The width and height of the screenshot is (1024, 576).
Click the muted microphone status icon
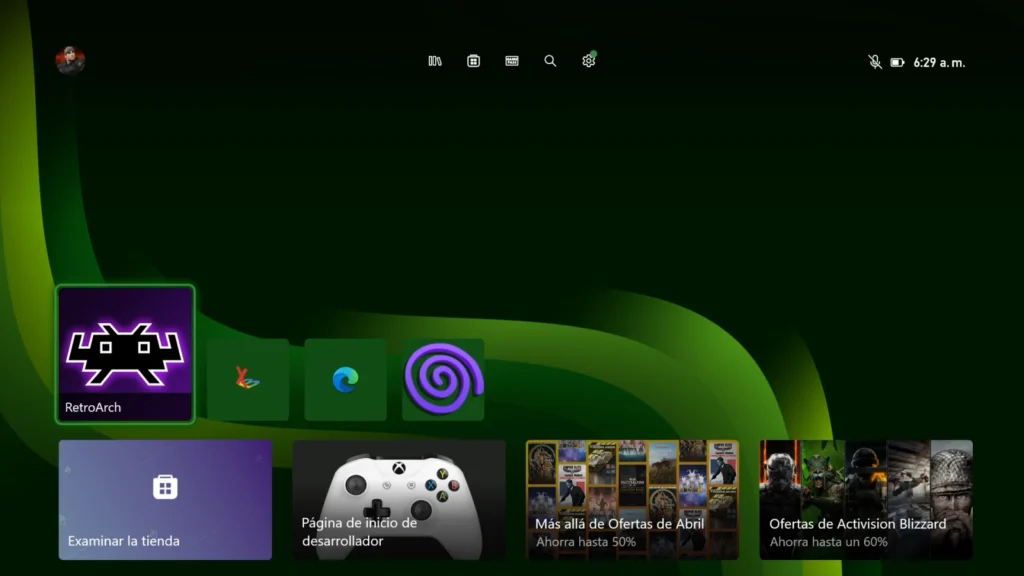(874, 62)
